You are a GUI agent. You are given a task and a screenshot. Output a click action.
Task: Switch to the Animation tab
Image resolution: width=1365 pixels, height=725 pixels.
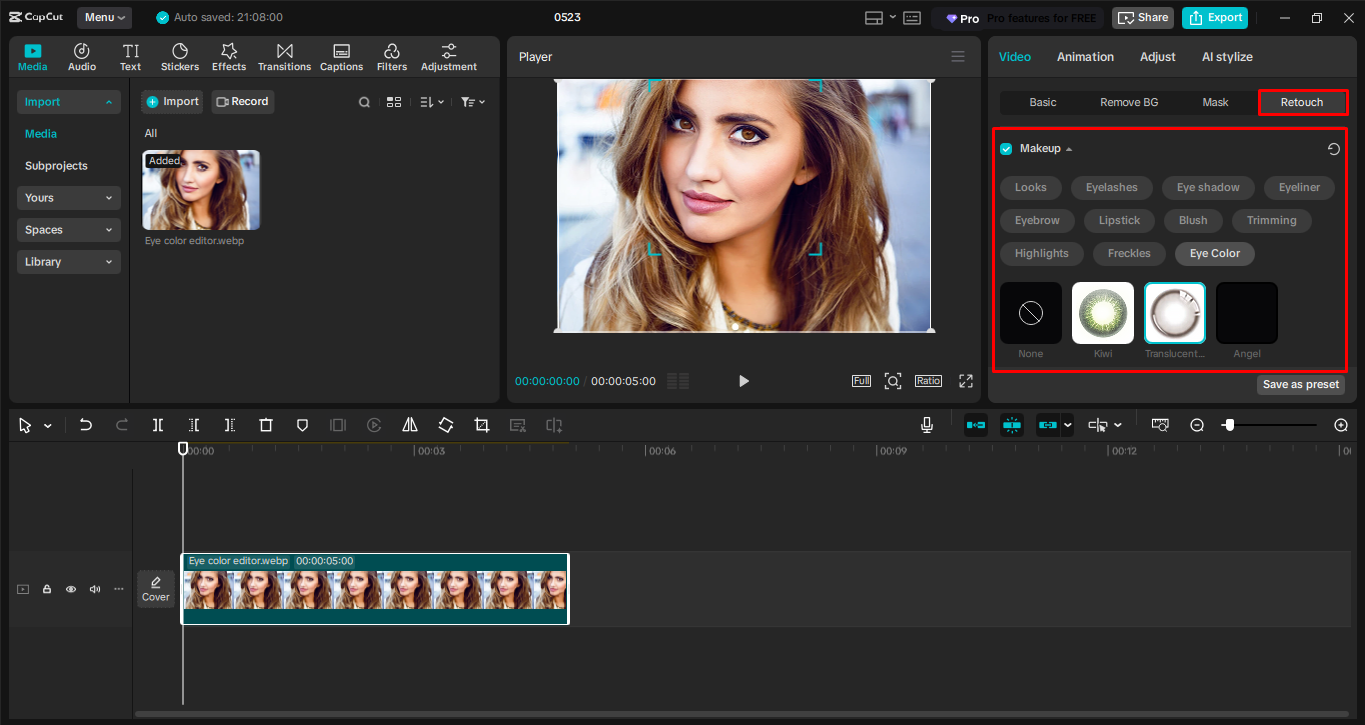(x=1084, y=56)
